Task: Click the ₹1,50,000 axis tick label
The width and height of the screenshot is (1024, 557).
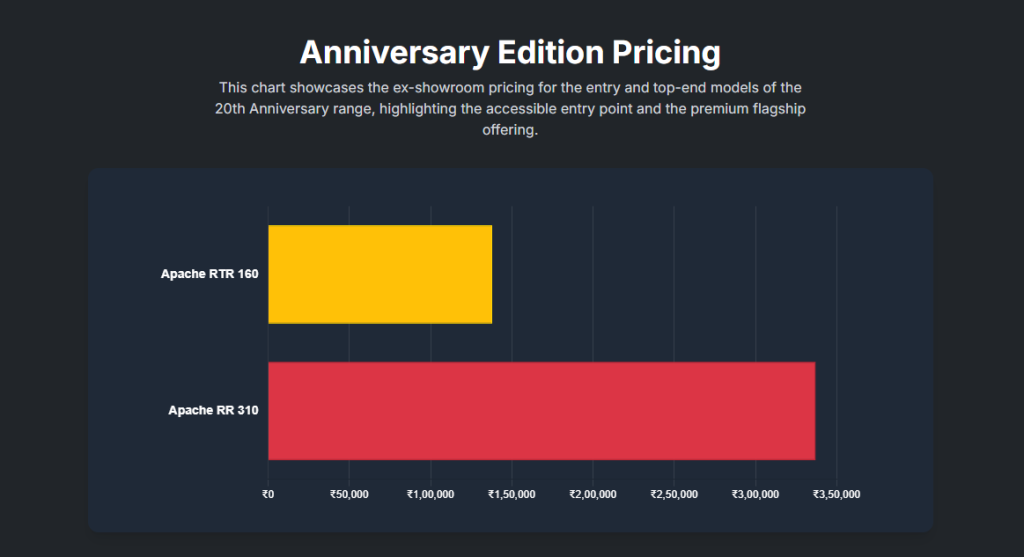Action: tap(512, 494)
